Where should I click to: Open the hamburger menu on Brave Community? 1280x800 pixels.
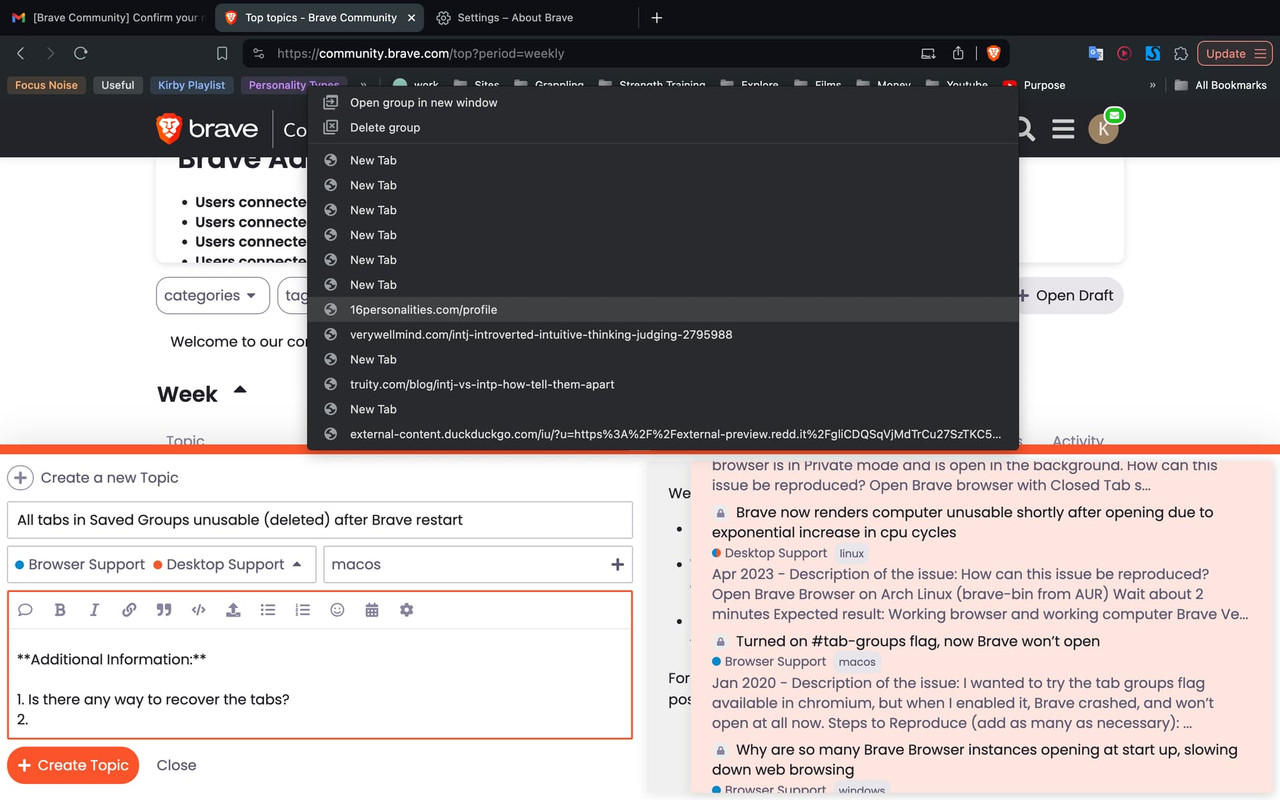pos(1063,128)
